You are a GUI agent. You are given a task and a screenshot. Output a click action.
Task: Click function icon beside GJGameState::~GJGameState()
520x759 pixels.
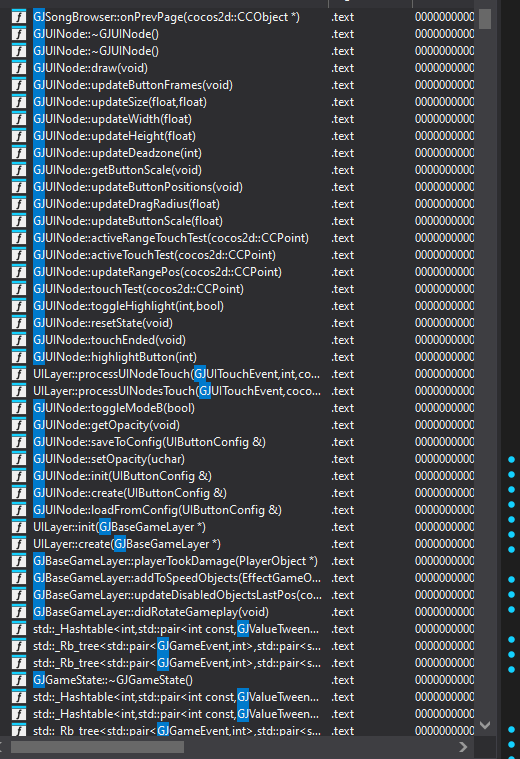pos(18,680)
